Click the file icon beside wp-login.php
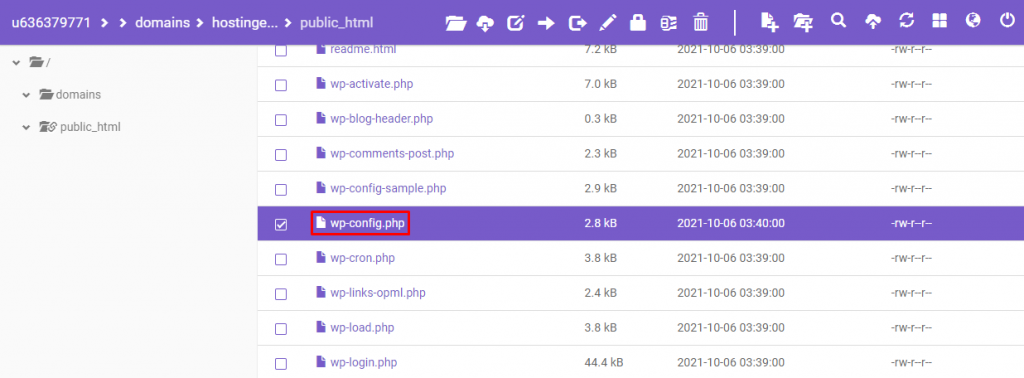 tap(320, 362)
